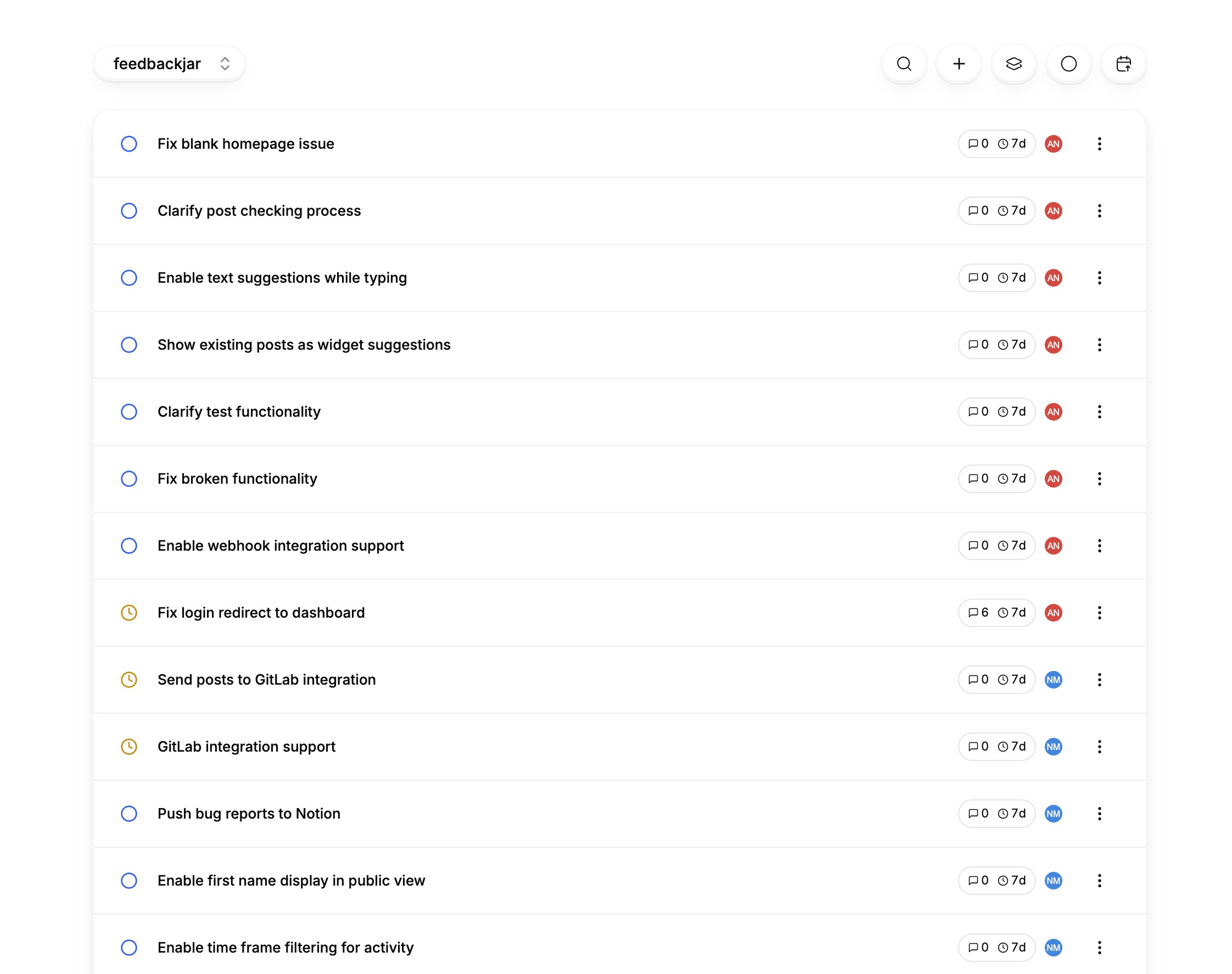Open Show existing posts as widget suggestions
Viewport: 1232px width, 974px height.
[304, 345]
